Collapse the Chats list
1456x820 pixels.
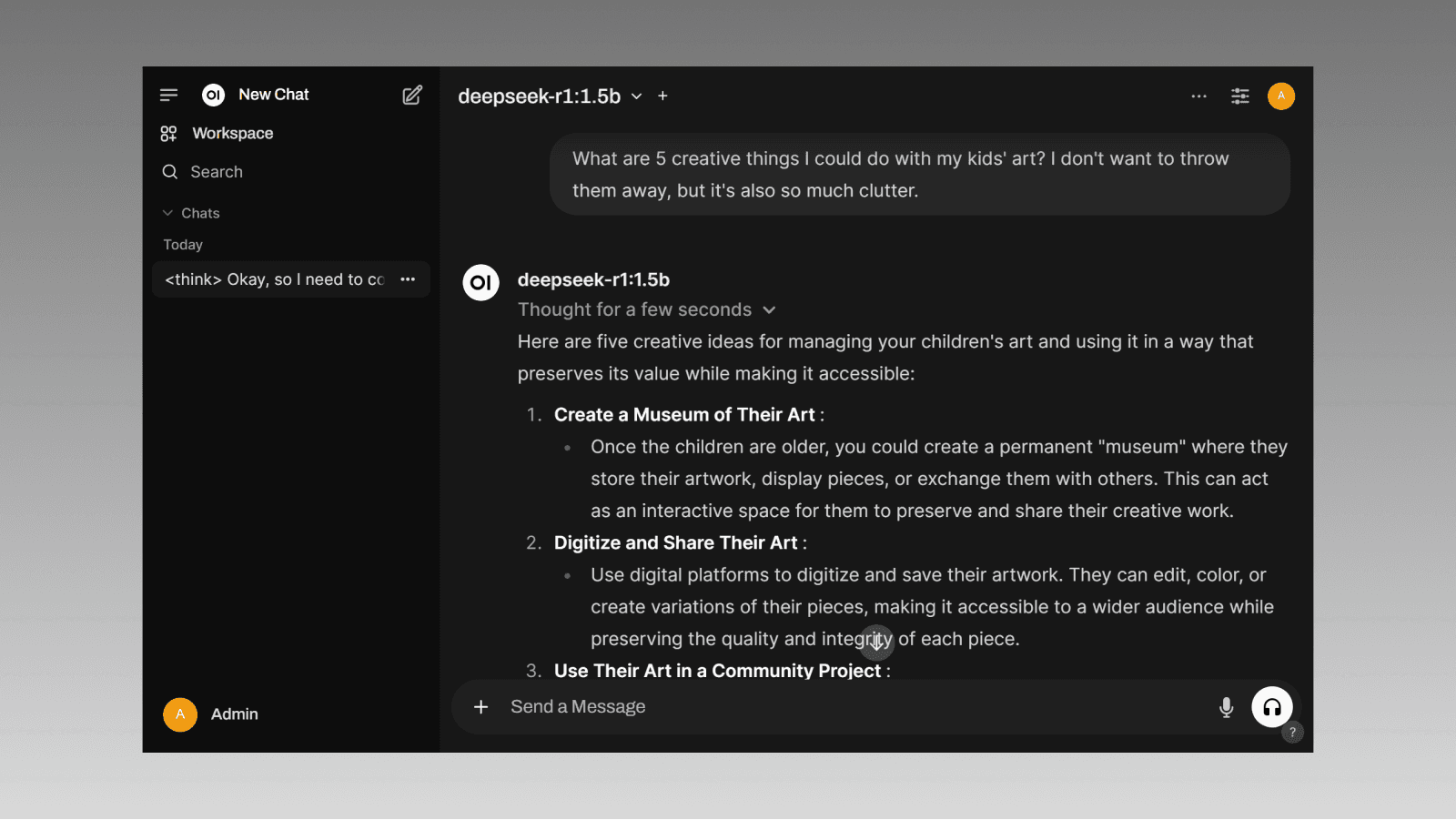click(x=191, y=213)
